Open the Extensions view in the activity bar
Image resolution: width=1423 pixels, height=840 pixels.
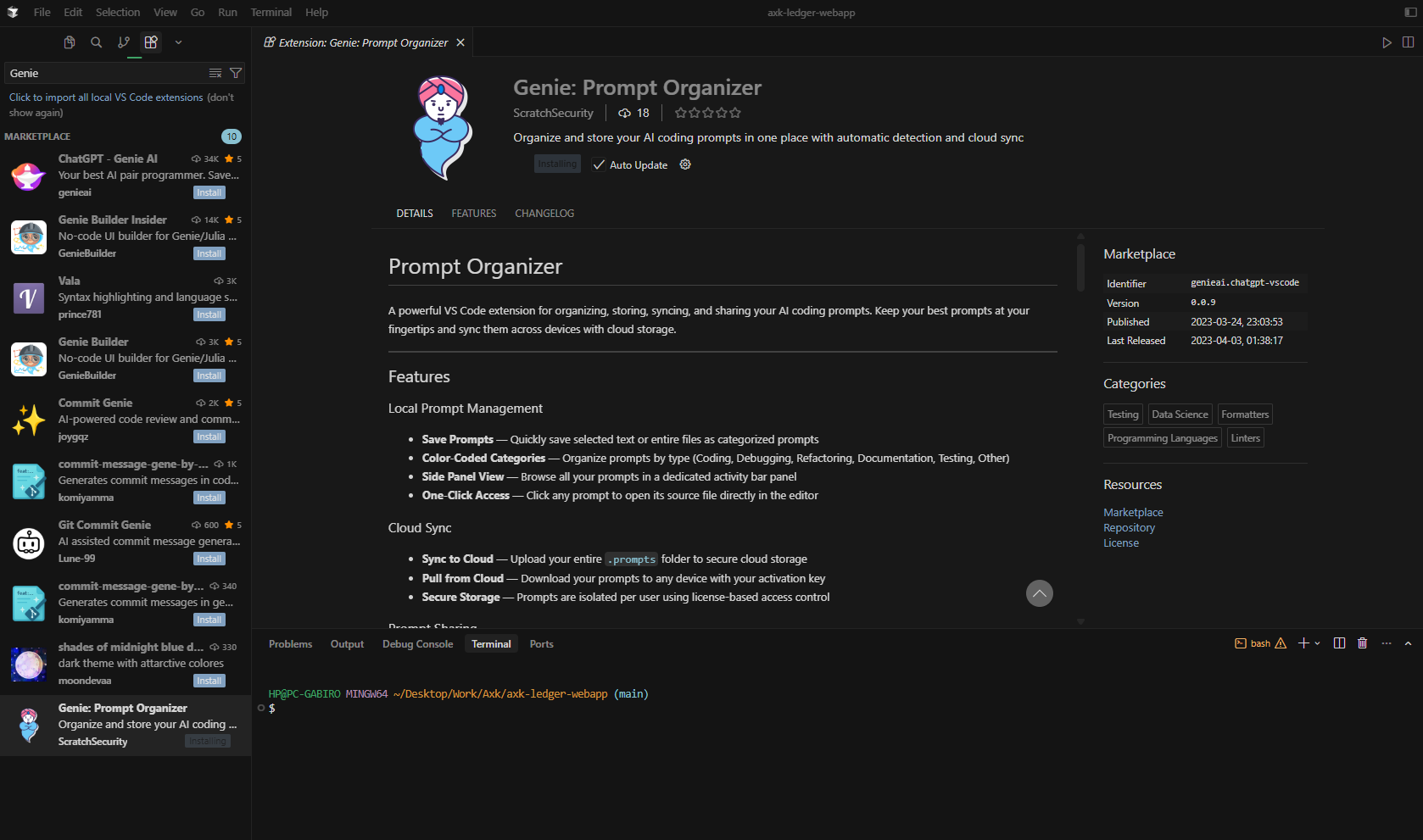tap(151, 42)
